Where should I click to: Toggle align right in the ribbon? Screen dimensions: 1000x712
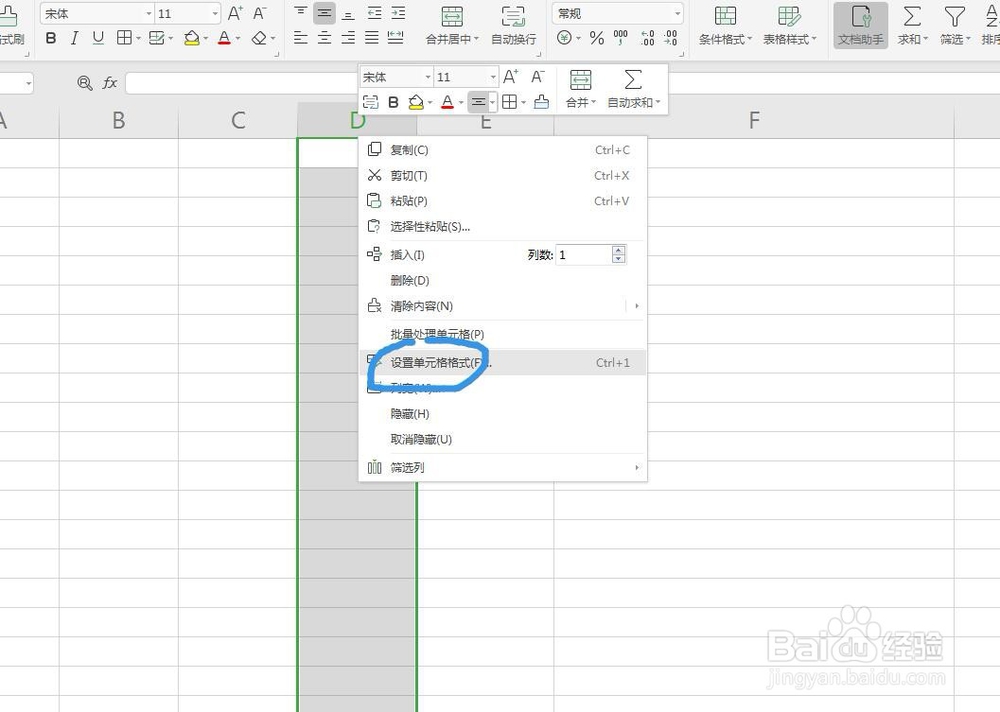[348, 38]
